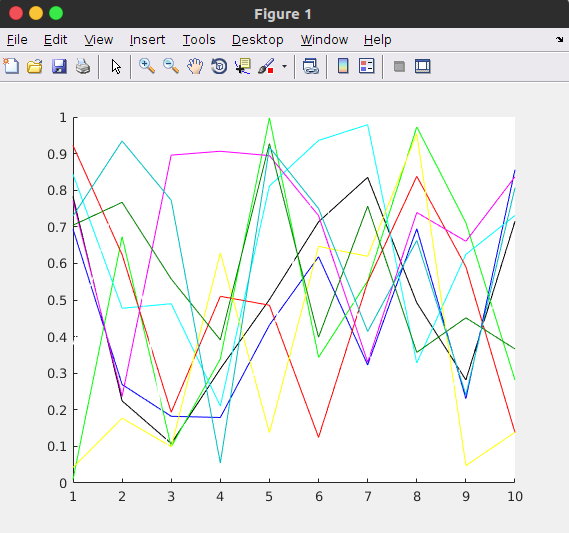Click the Hide Plot Tools icon
569x533 pixels.
coord(399,66)
